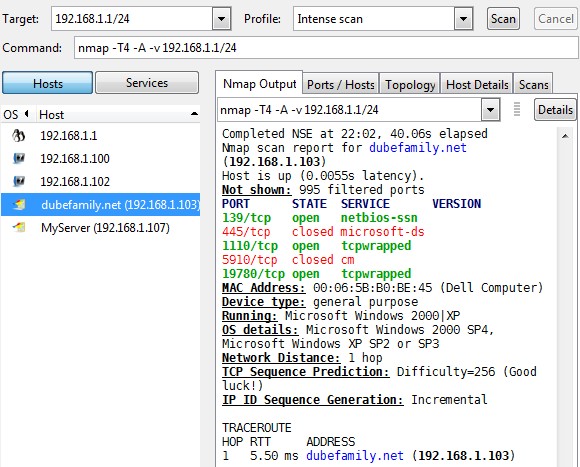The image size is (580, 467).
Task: Click the Windows icon beside dubefamily.net host
Action: tap(19, 204)
